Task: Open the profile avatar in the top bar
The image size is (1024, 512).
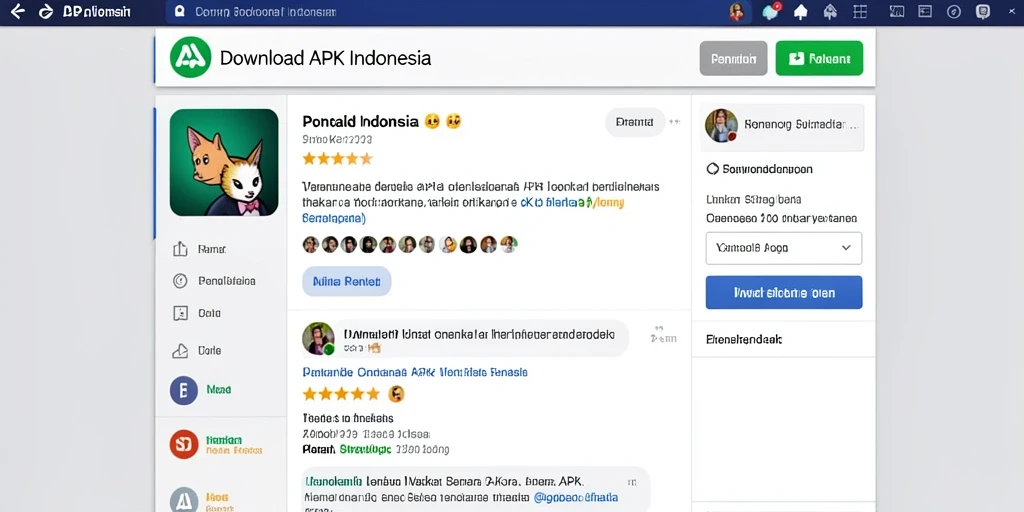Action: click(x=737, y=12)
